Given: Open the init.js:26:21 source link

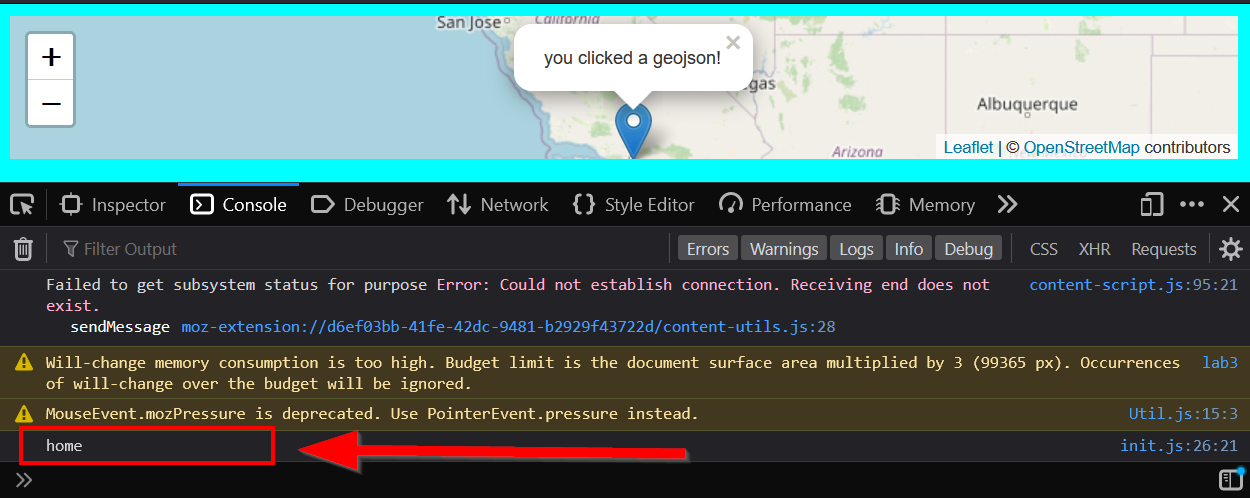Looking at the screenshot, I should tap(1178, 446).
